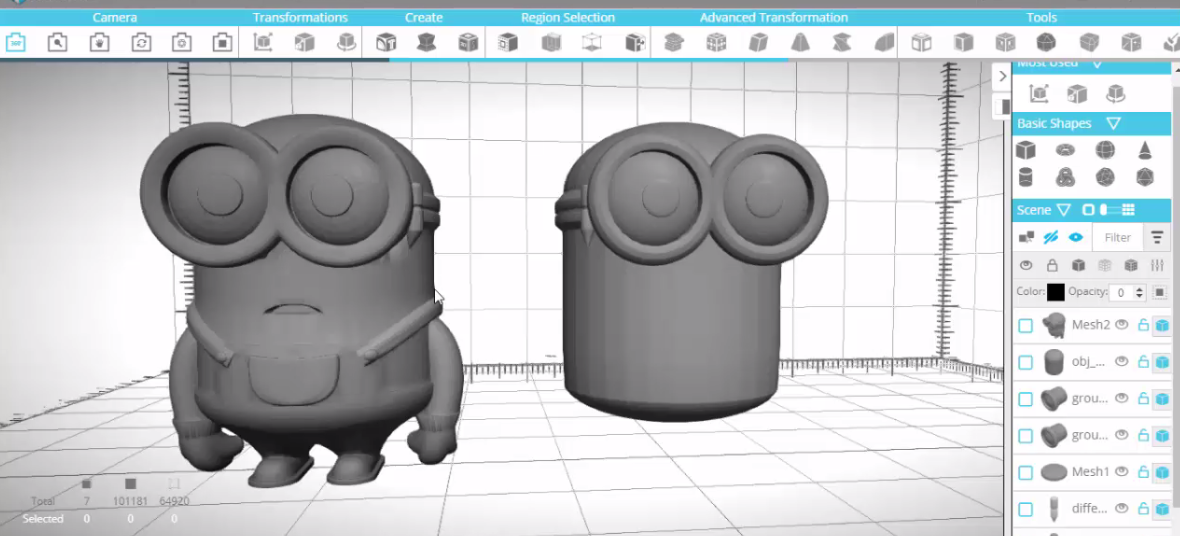Click Move icon in Most Used panel
The image size is (1180, 536).
1039,93
